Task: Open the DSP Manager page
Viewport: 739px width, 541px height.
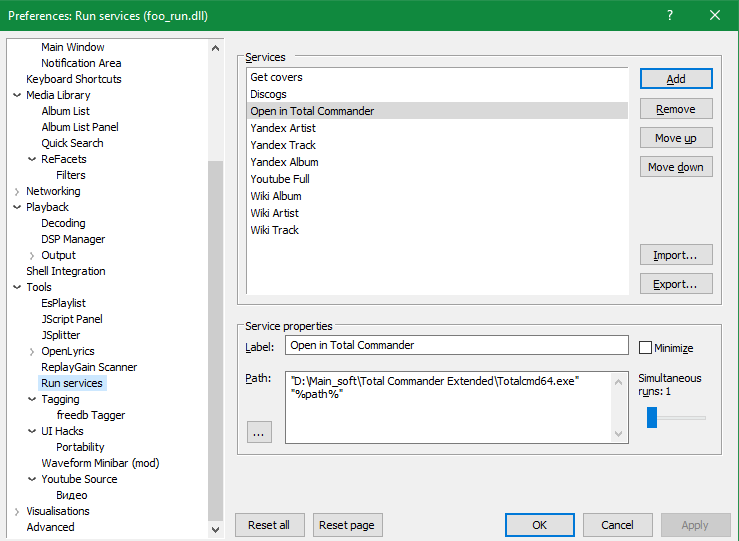Action: point(73,239)
